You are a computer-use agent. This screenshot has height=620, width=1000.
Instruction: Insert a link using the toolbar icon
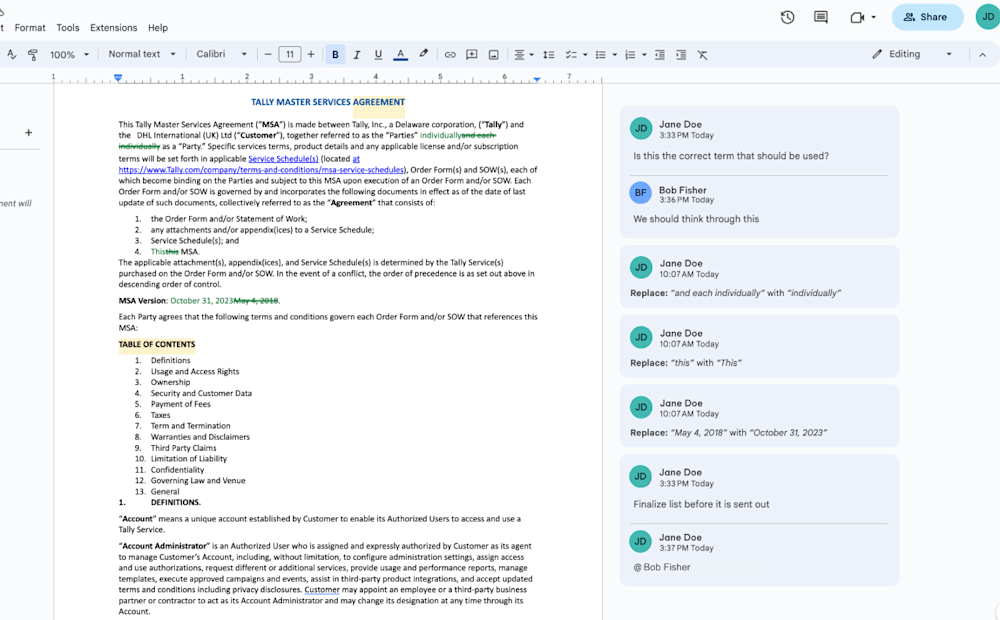click(x=450, y=55)
